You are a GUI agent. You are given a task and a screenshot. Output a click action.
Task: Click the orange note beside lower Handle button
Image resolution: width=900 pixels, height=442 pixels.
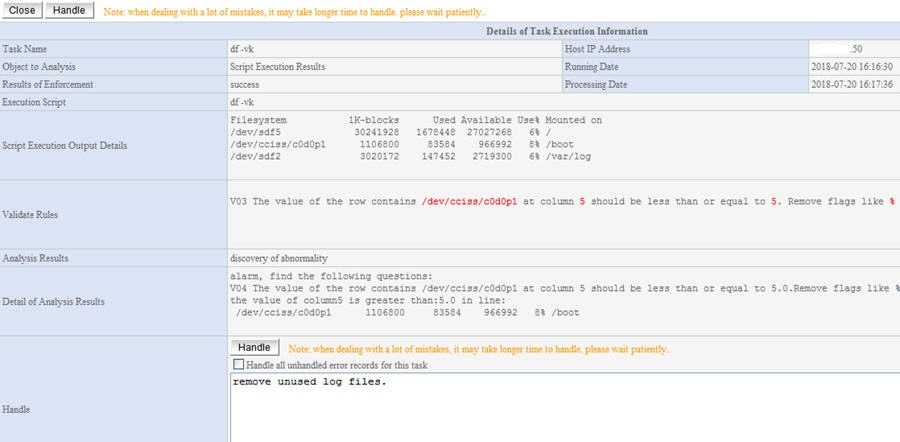click(479, 349)
